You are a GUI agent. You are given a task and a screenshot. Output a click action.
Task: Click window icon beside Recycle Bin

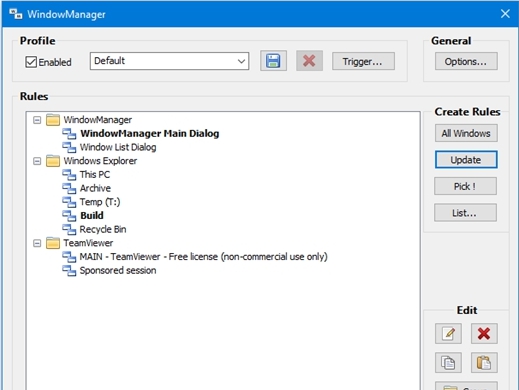coord(69,229)
